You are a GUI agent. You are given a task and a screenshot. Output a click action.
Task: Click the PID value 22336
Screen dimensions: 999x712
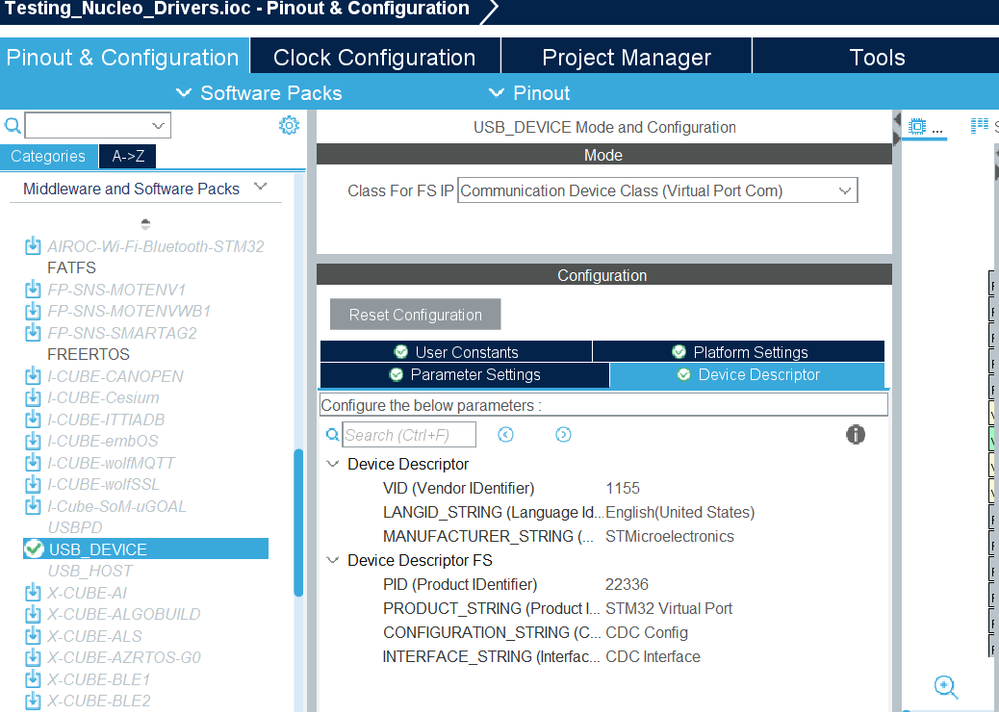pos(627,585)
